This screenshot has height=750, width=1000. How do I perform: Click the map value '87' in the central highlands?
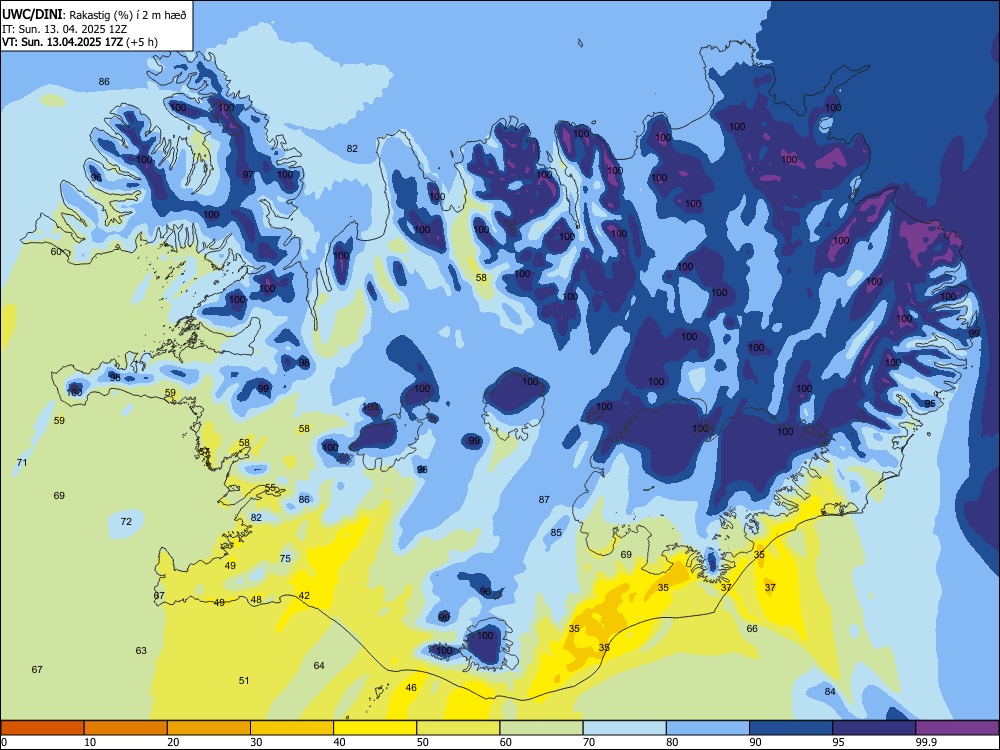544,500
